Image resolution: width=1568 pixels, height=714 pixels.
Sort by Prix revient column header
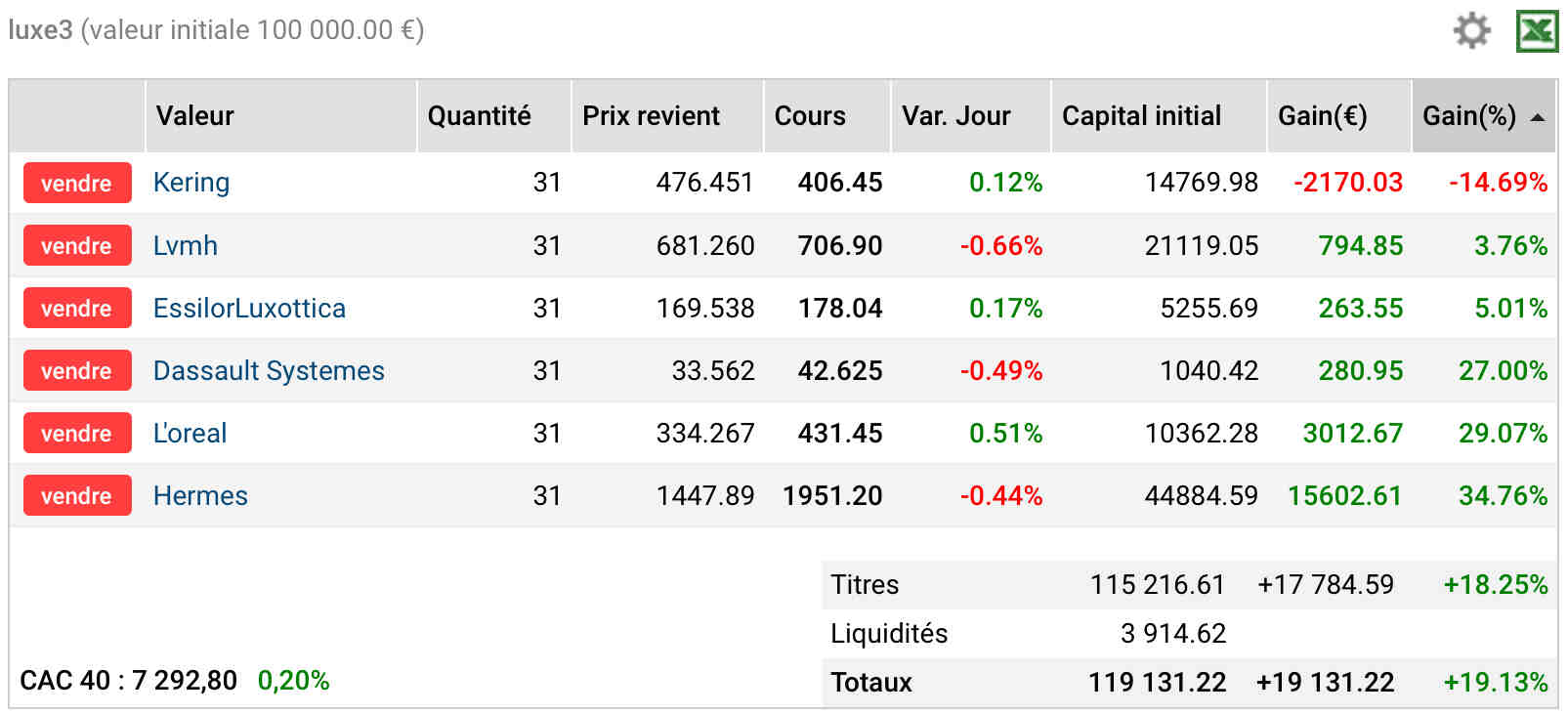click(667, 116)
